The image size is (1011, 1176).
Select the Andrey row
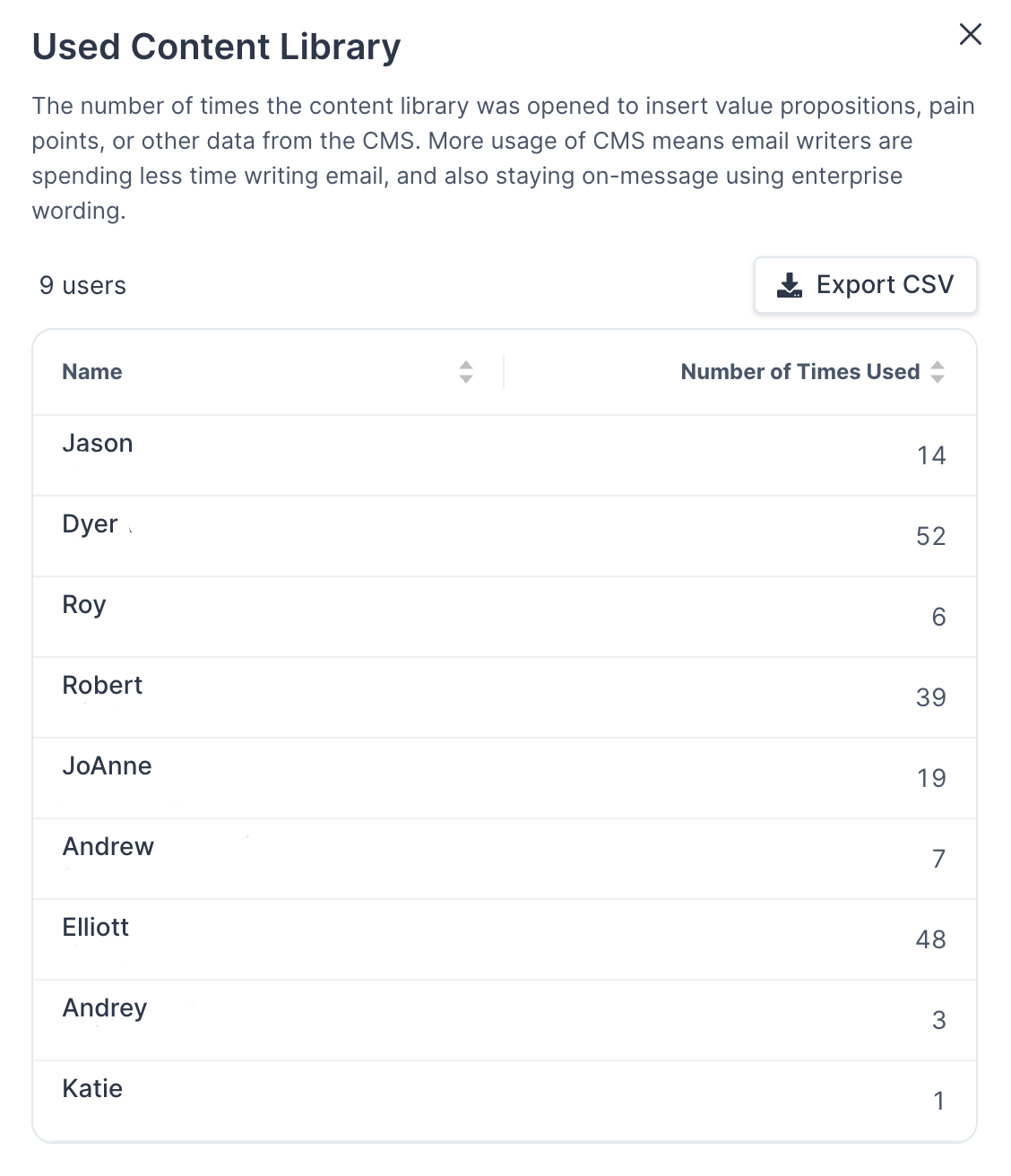click(x=505, y=1020)
